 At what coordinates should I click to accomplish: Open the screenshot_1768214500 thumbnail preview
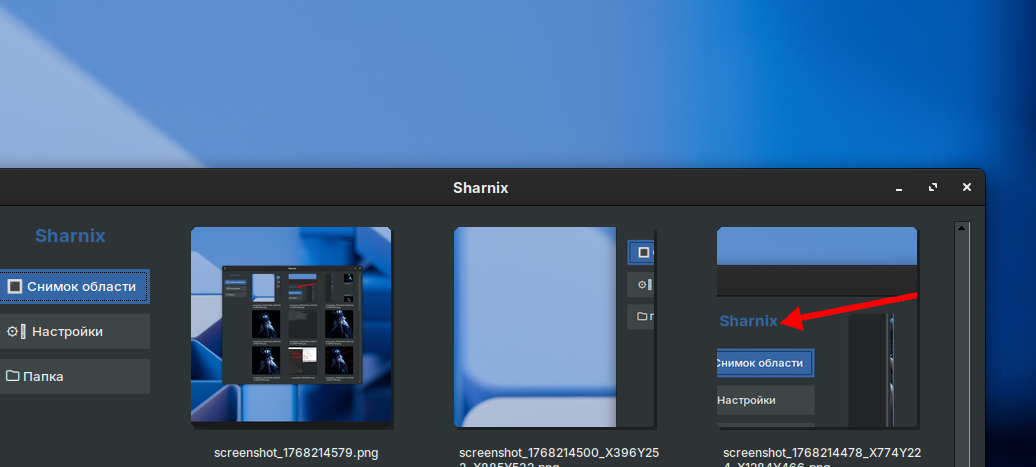[x=554, y=327]
